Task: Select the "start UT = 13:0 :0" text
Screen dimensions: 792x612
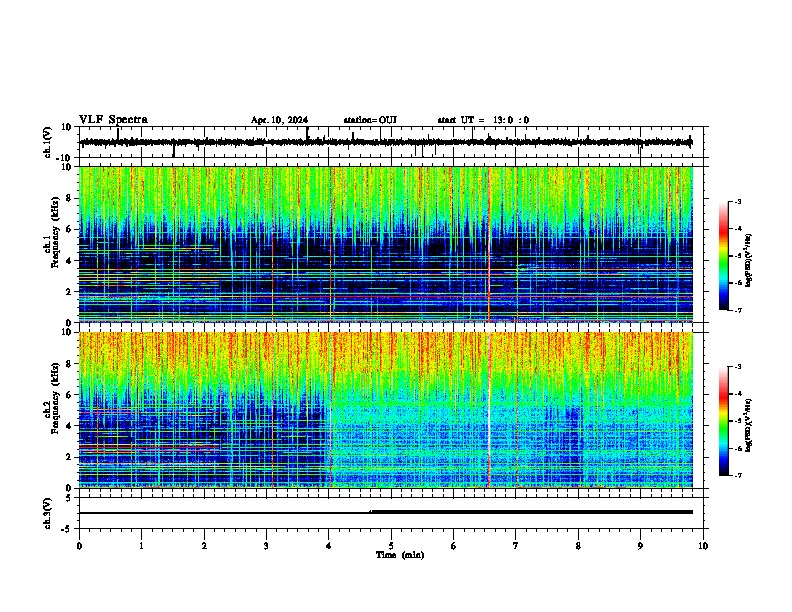Action: pyautogui.click(x=483, y=120)
